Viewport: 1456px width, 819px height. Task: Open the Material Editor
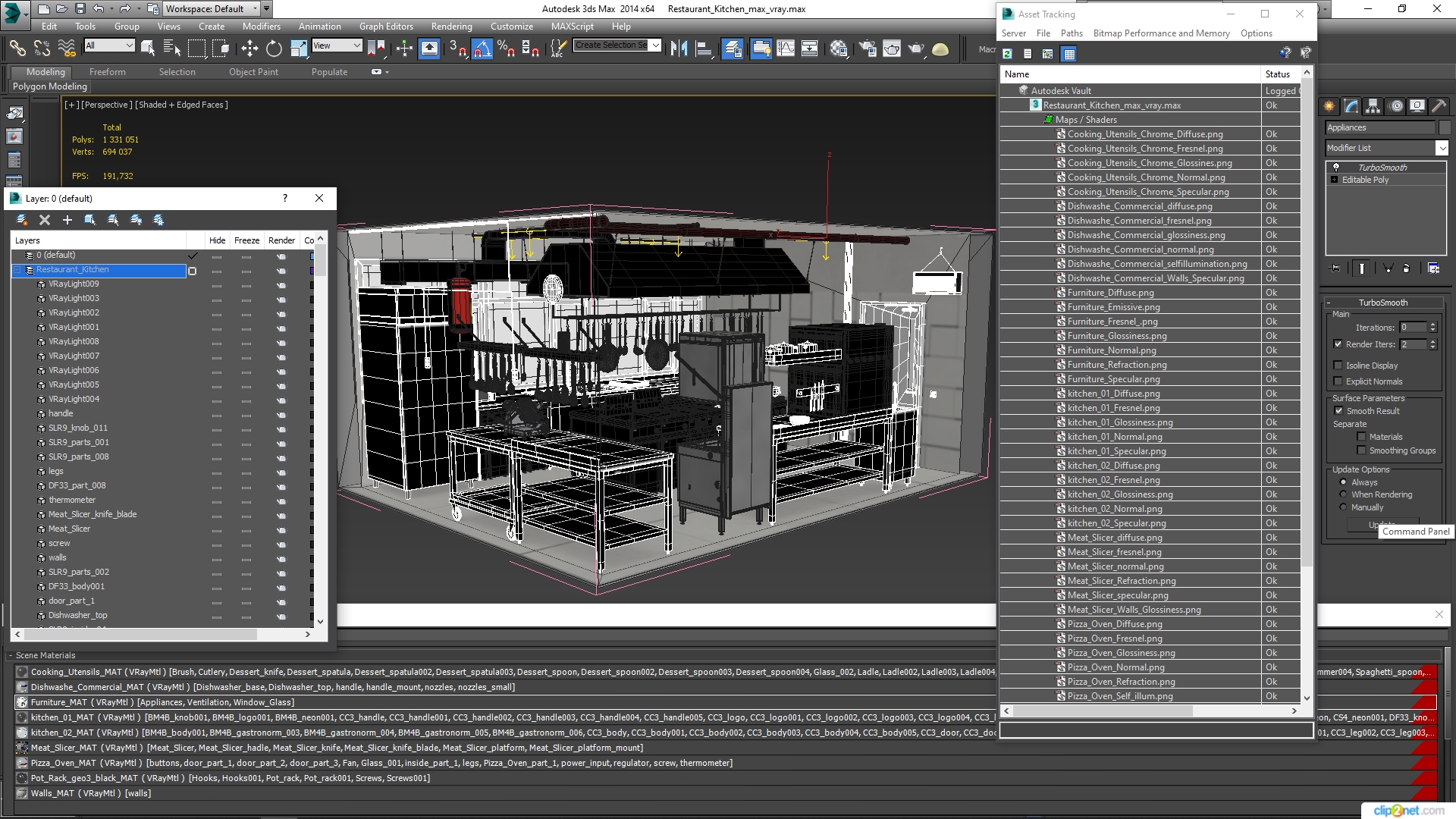point(839,49)
